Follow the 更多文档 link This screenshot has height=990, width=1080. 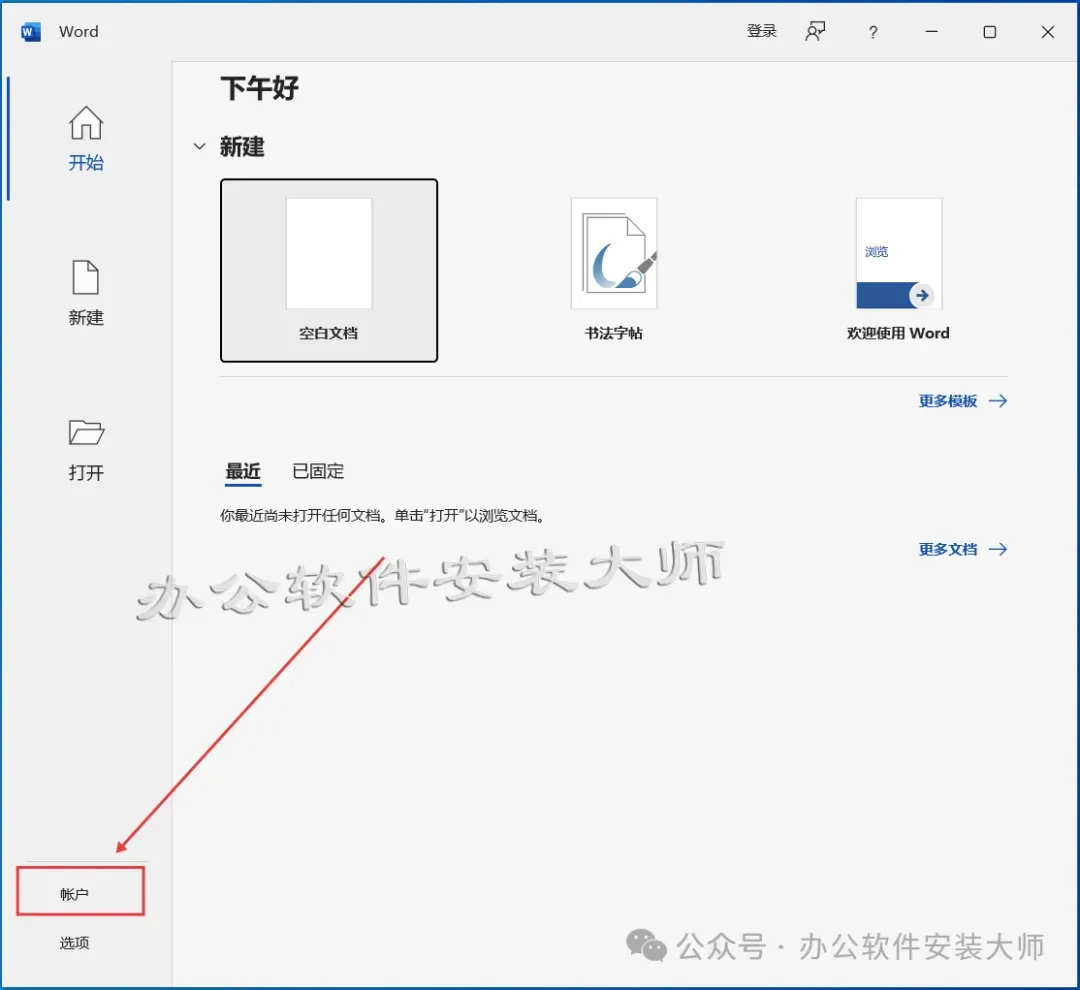tap(963, 549)
